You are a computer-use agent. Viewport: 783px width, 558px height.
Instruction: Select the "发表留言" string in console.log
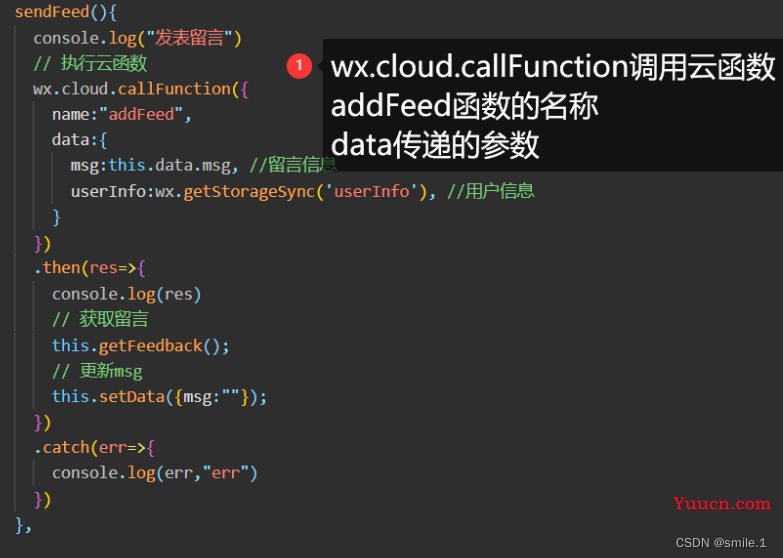click(x=189, y=38)
